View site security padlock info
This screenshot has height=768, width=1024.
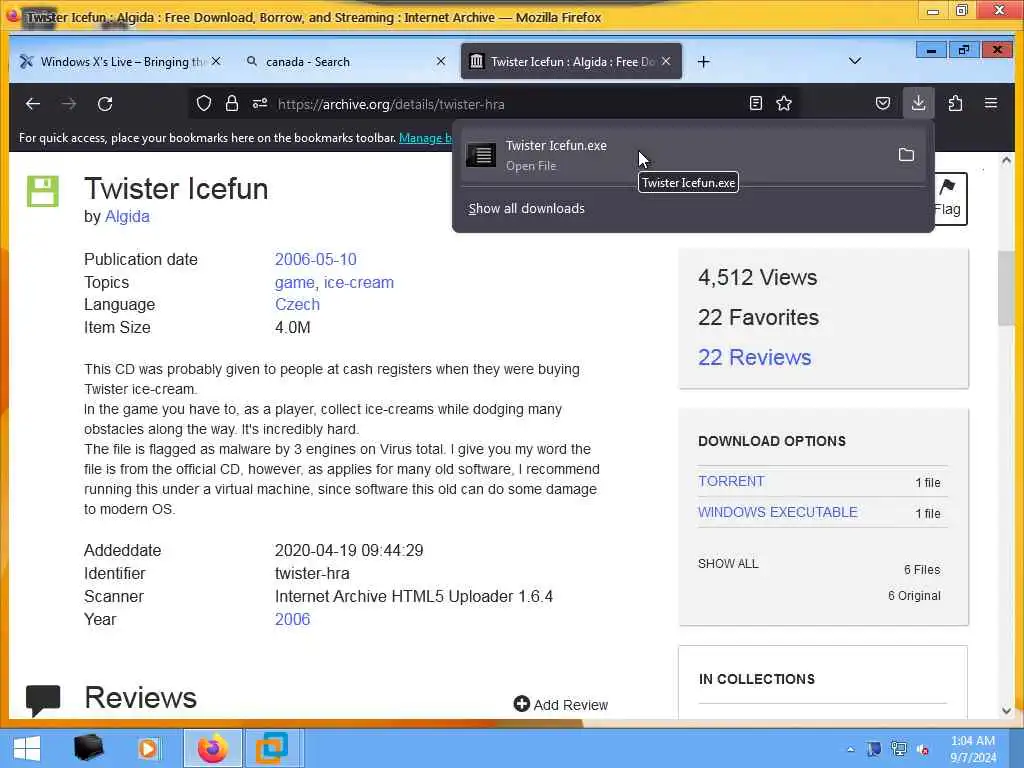[232, 104]
